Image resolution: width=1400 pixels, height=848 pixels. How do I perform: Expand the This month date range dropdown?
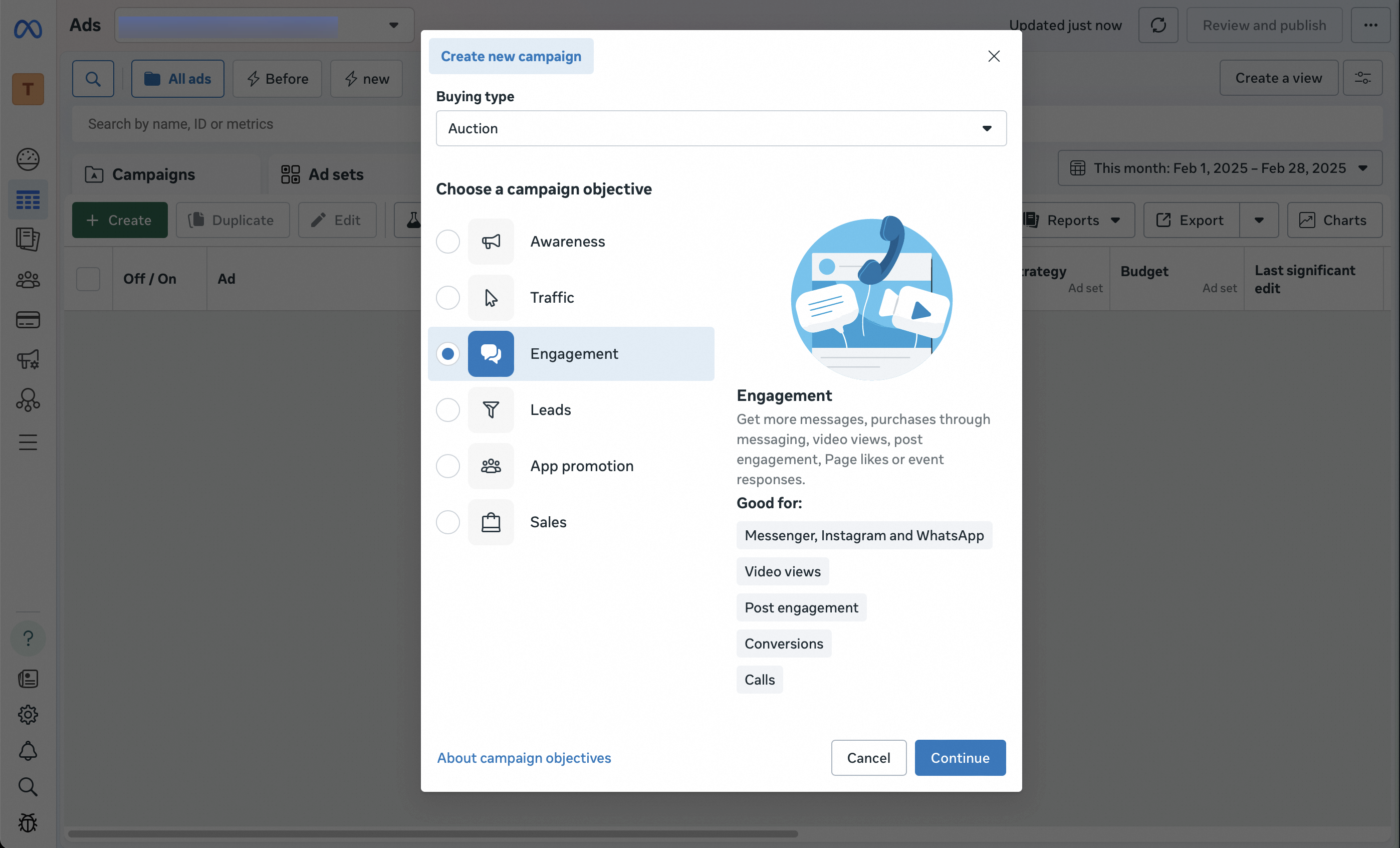click(x=1219, y=168)
